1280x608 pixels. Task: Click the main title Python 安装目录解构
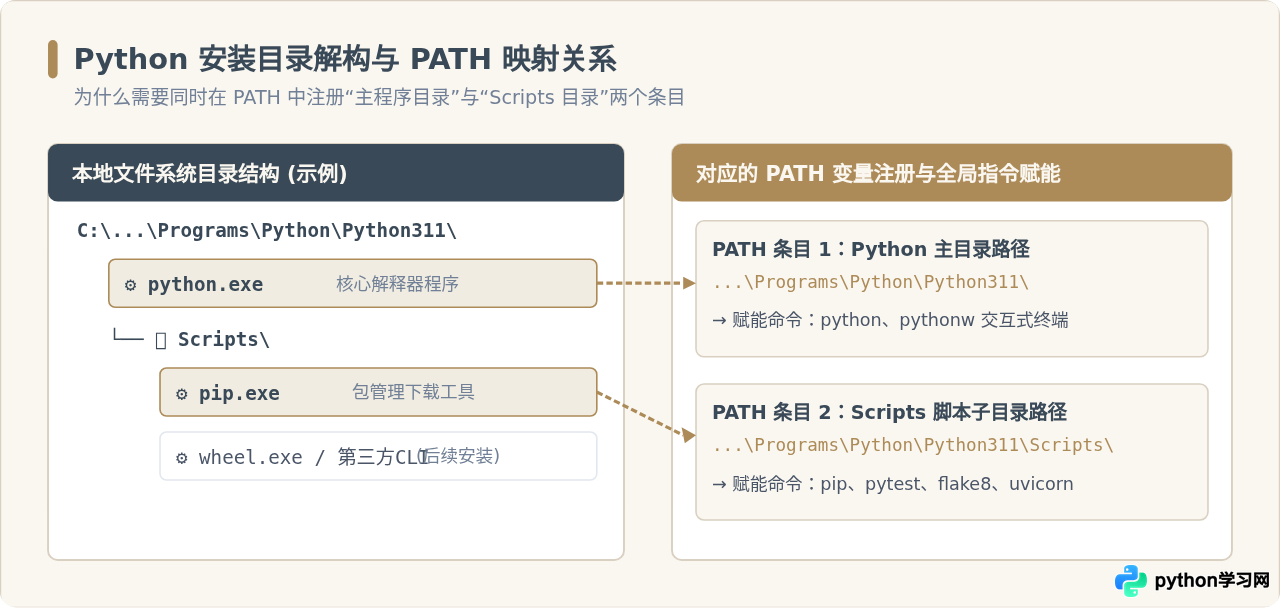pyautogui.click(x=345, y=59)
